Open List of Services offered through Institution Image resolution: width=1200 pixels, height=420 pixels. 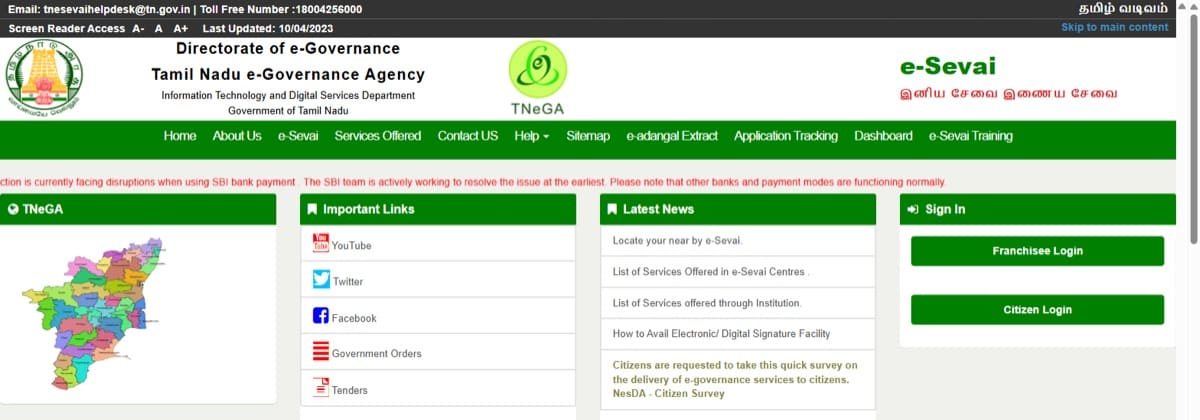coord(707,303)
